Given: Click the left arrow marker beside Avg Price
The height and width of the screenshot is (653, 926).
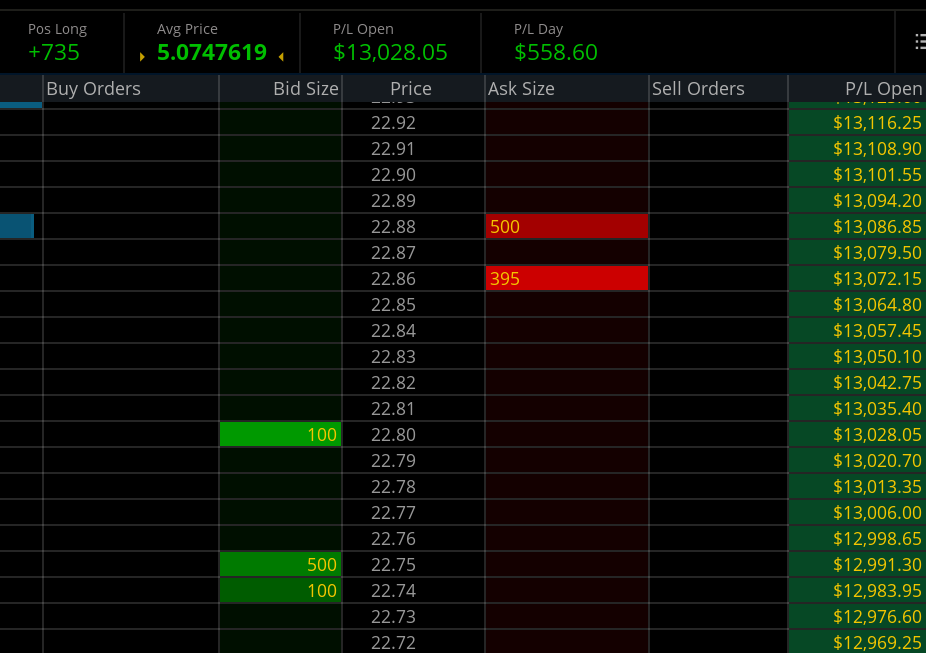Looking at the screenshot, I should point(142,57).
